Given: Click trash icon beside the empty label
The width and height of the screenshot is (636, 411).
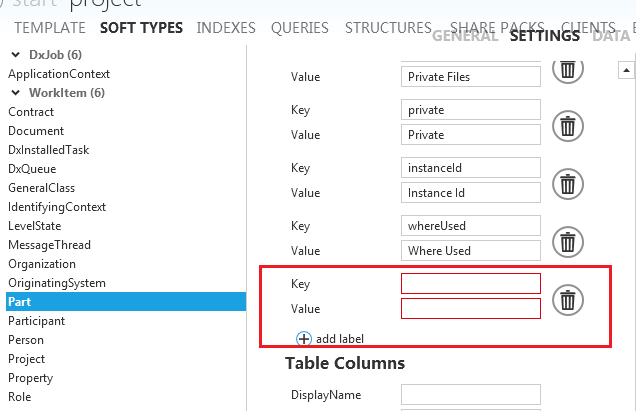Looking at the screenshot, I should tap(567, 300).
